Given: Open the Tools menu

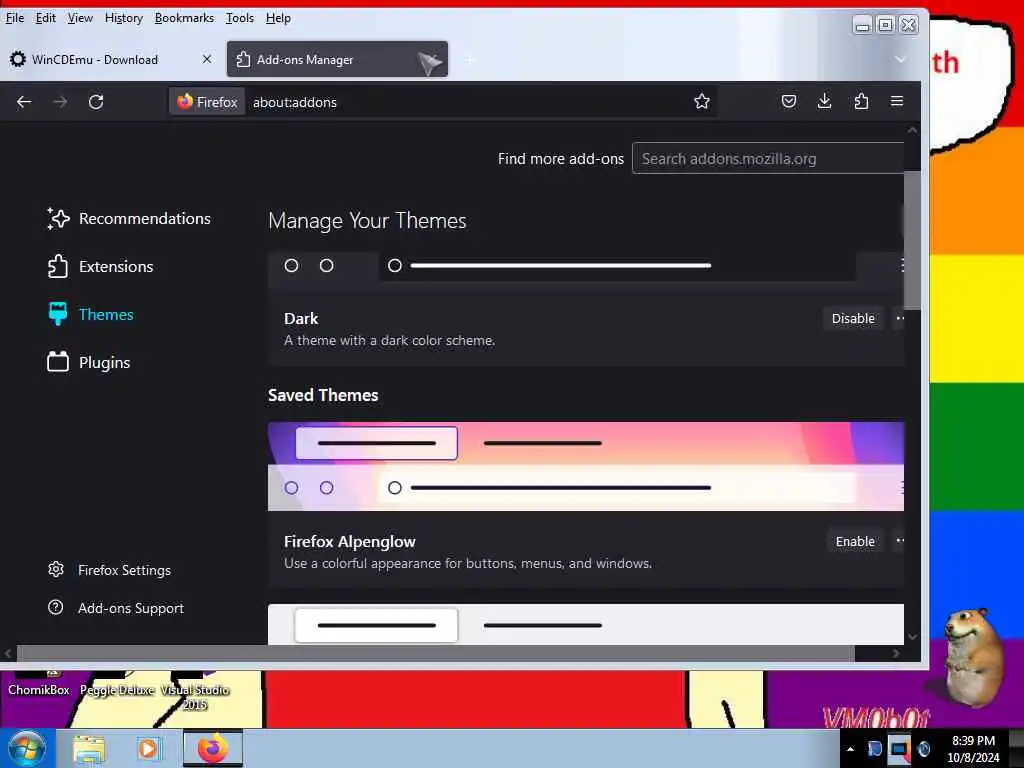Looking at the screenshot, I should (240, 18).
